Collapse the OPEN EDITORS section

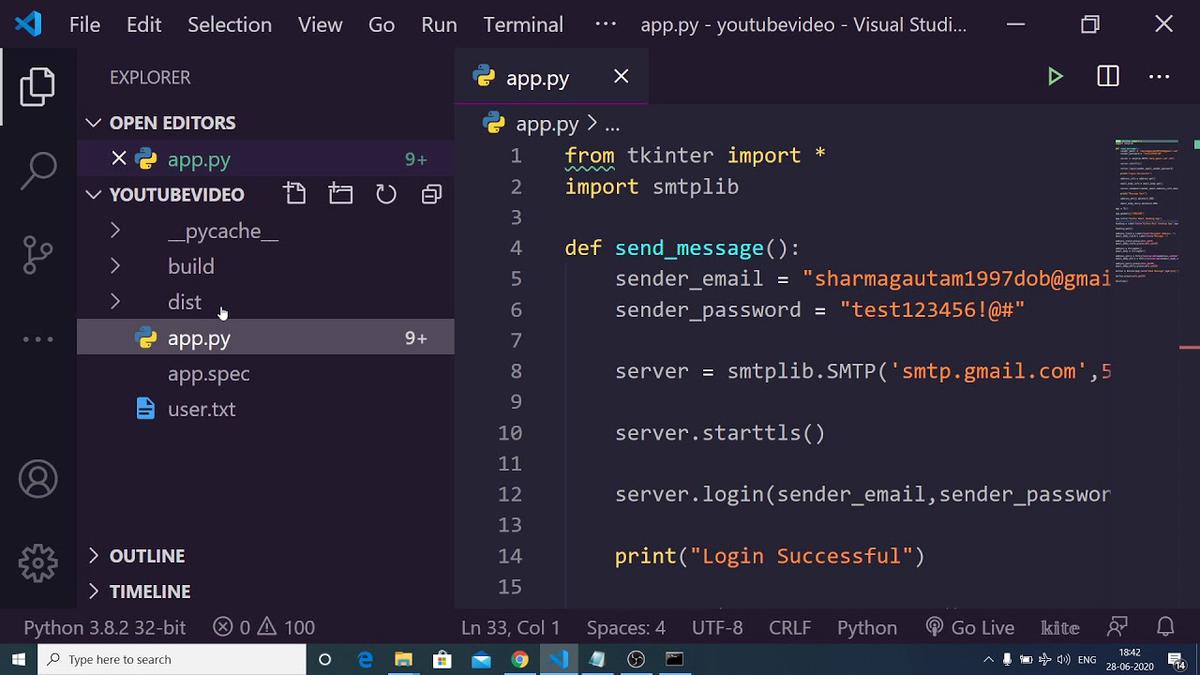tap(93, 122)
